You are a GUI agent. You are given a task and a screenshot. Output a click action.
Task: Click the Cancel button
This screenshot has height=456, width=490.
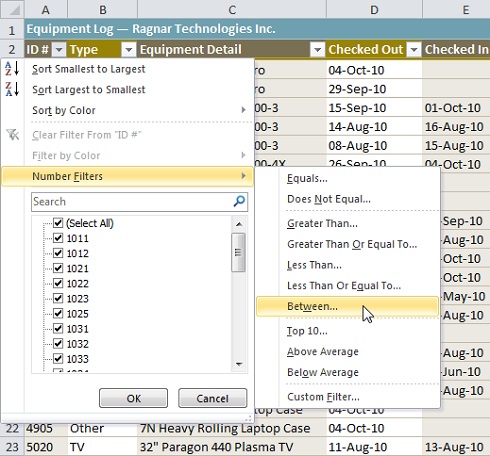pos(212,398)
